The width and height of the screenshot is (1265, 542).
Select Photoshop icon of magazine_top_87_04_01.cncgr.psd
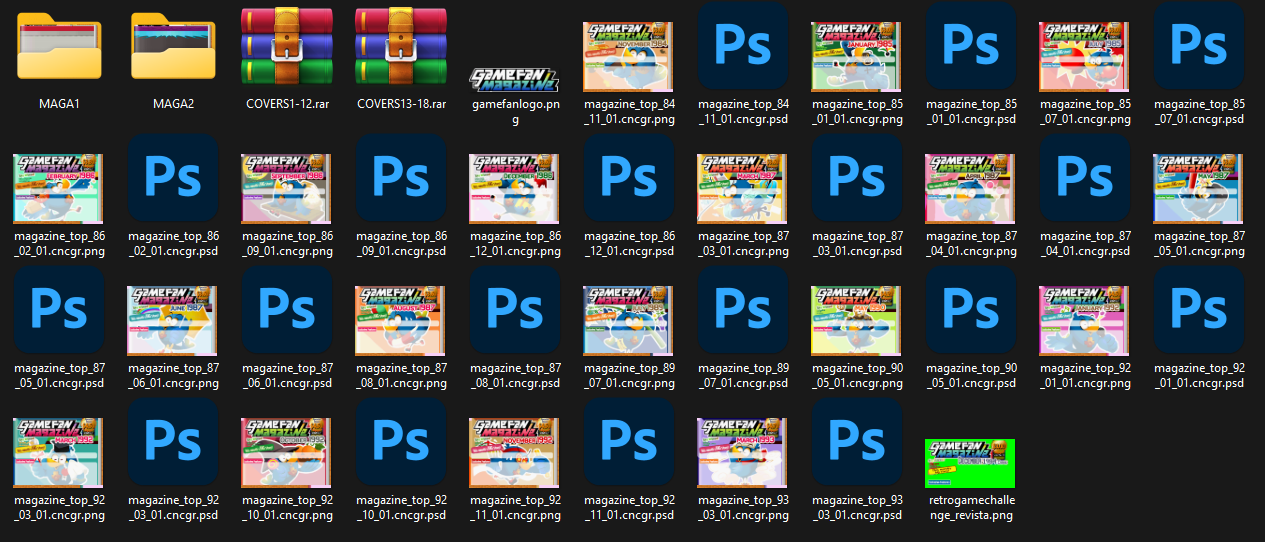(1085, 178)
